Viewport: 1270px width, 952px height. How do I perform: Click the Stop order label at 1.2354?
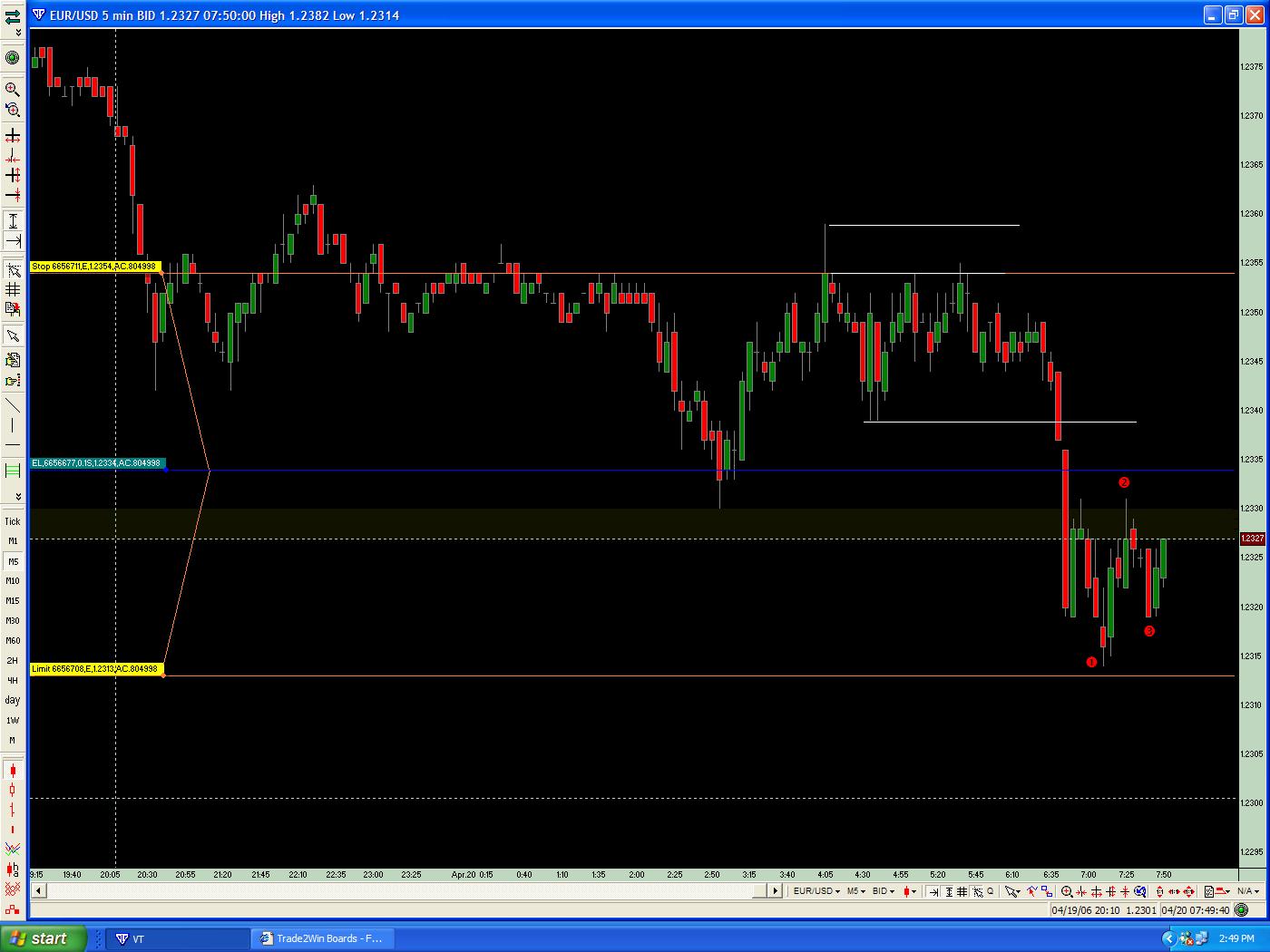(x=95, y=267)
